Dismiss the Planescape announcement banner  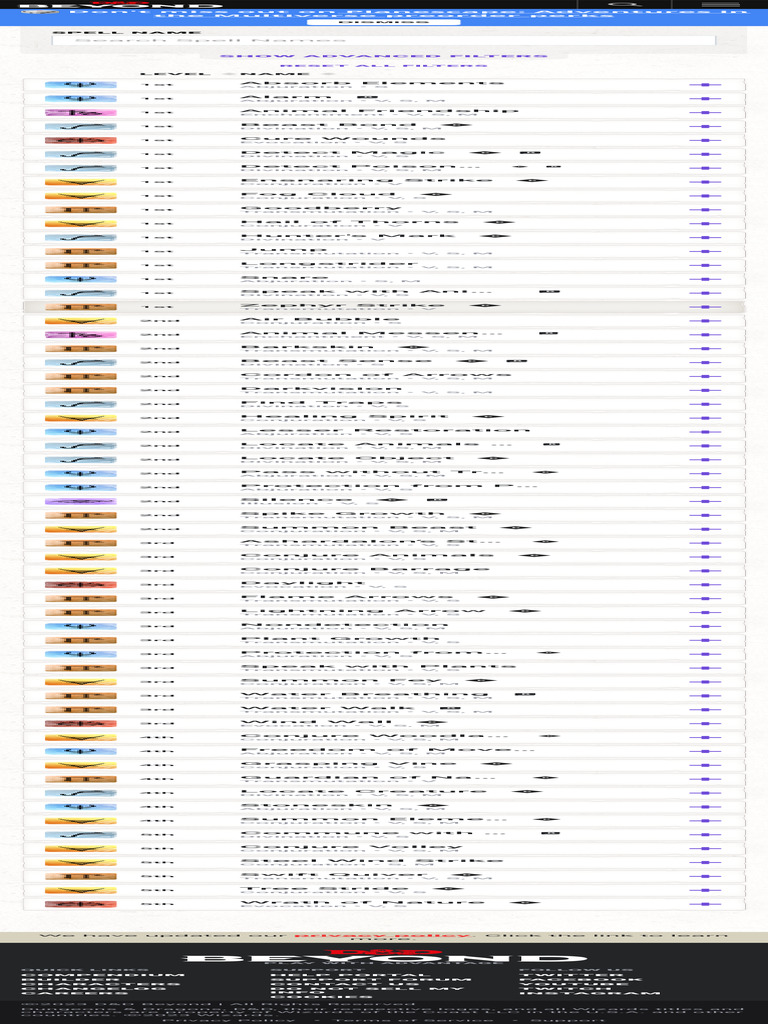click(384, 22)
